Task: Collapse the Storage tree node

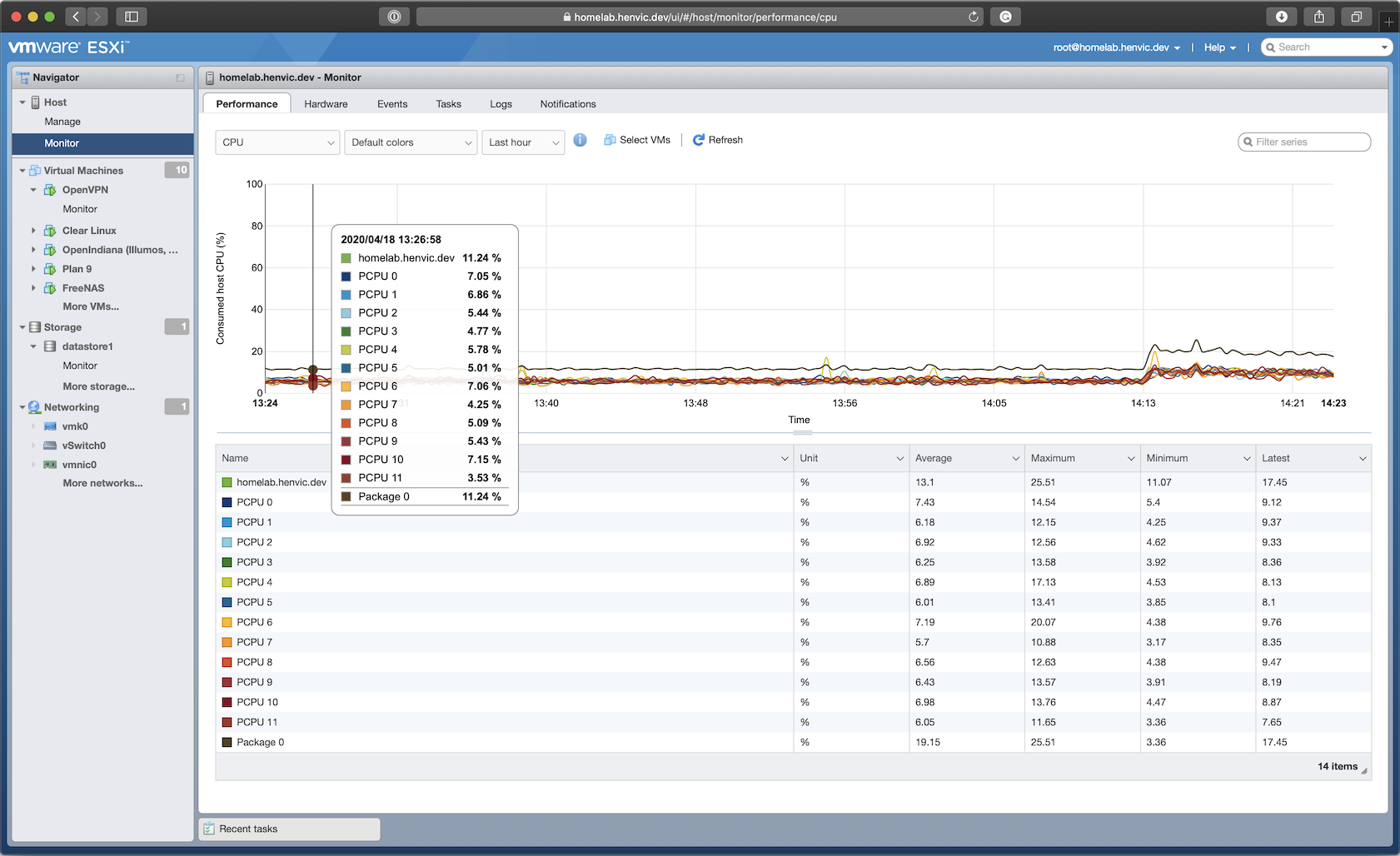Action: click(22, 327)
